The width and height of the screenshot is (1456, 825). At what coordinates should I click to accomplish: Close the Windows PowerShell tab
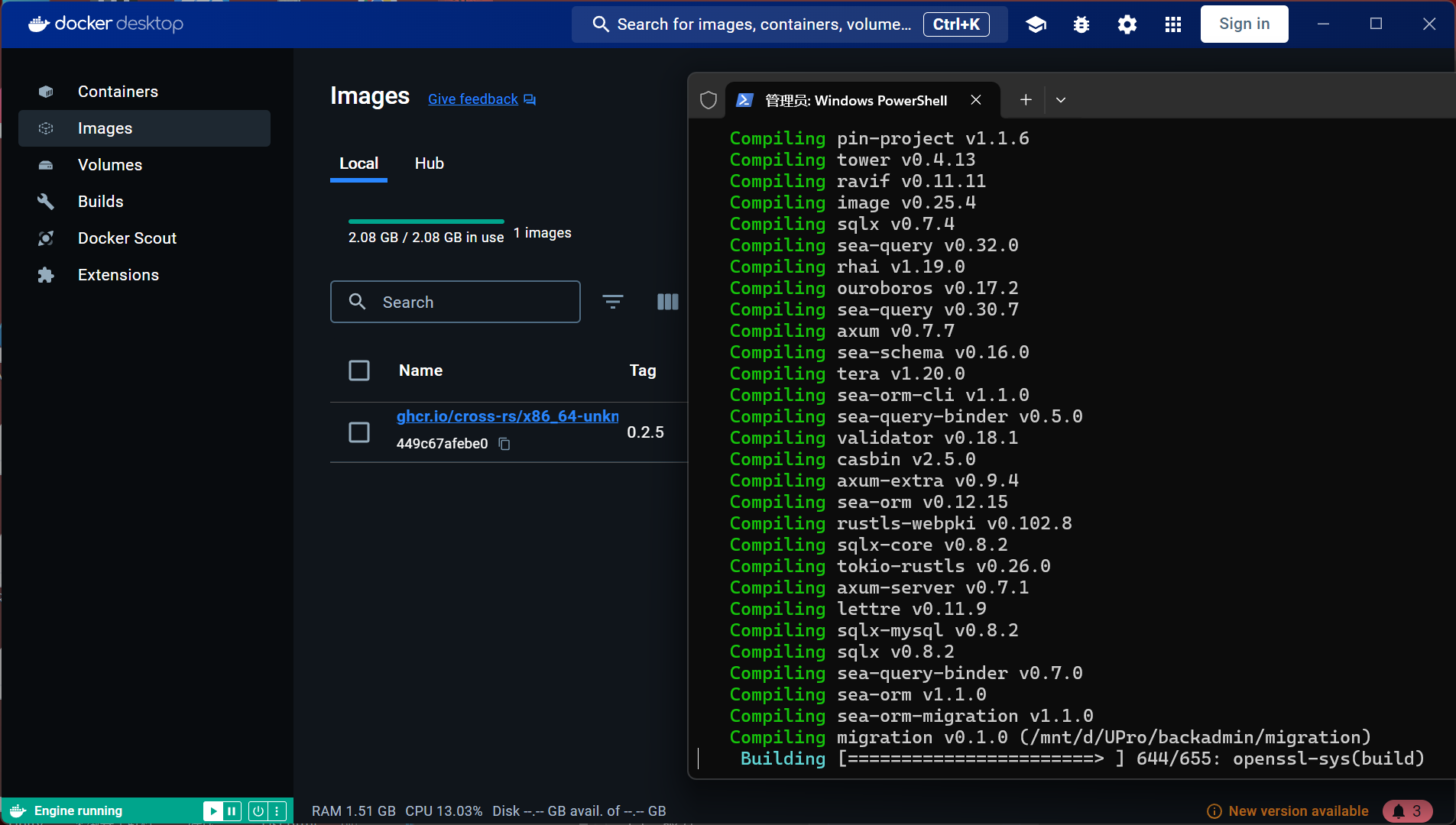(976, 100)
